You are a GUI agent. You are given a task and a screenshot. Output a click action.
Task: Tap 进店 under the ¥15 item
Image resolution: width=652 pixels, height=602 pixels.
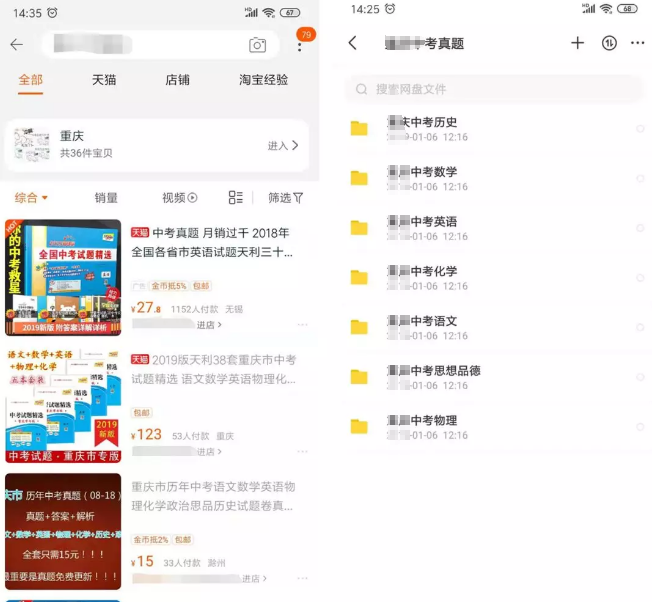coord(254,578)
